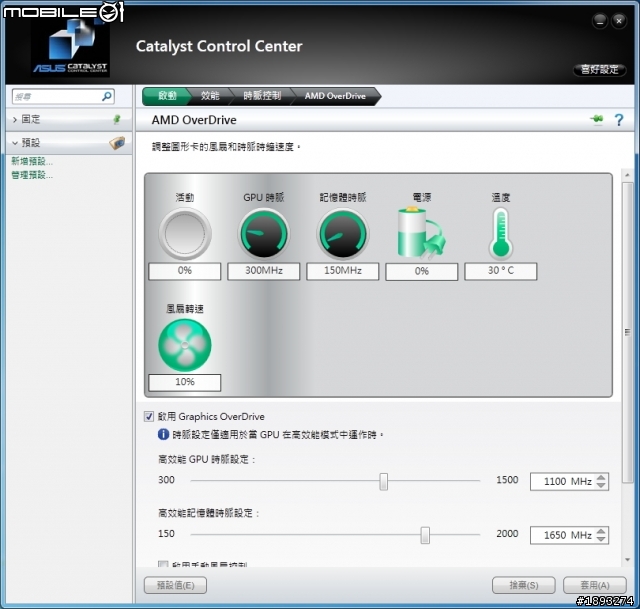The image size is (640, 609).
Task: Click the scrollbar down arrow
Action: pos(627,560)
